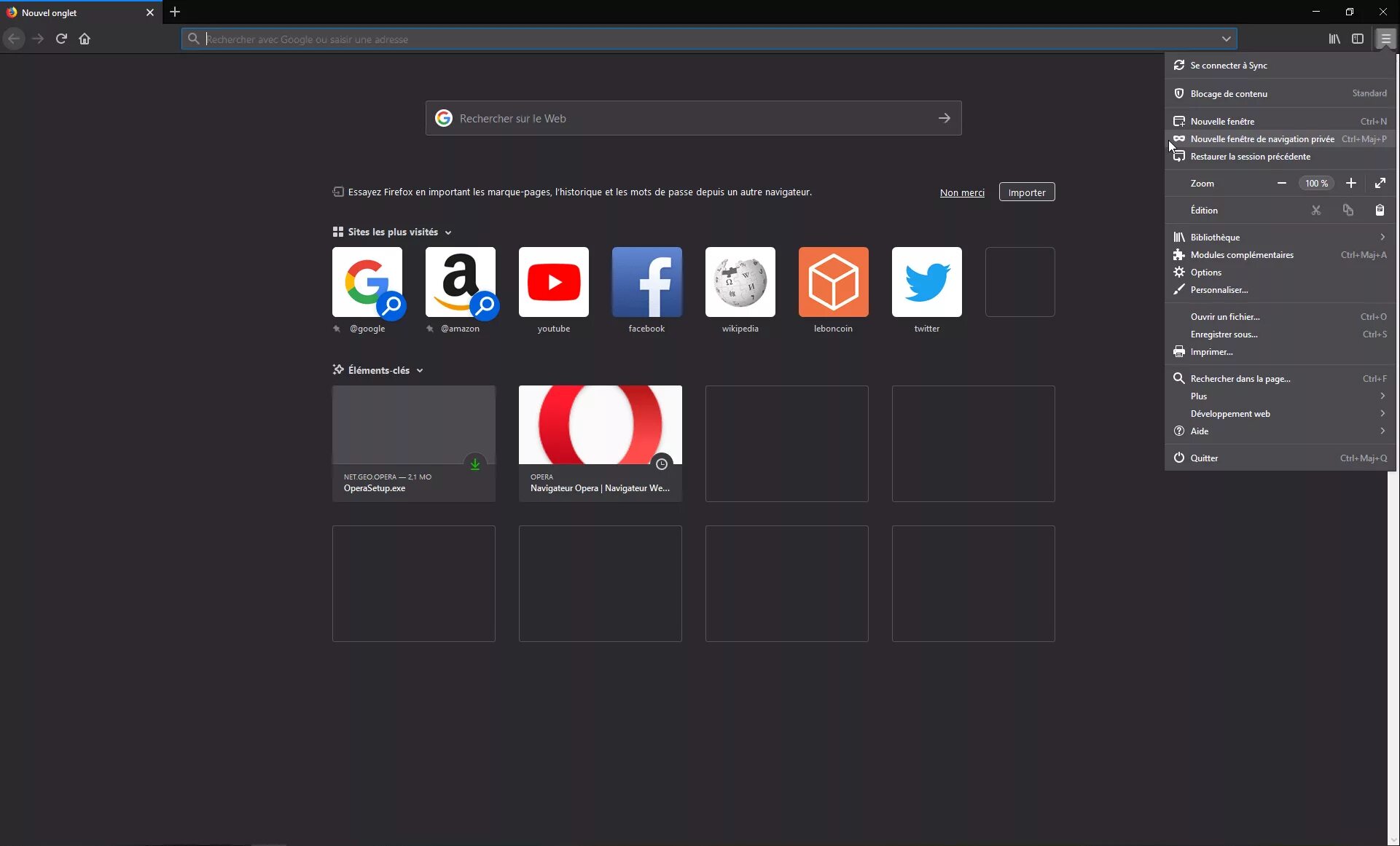Open the twitter top site tile

[926, 282]
